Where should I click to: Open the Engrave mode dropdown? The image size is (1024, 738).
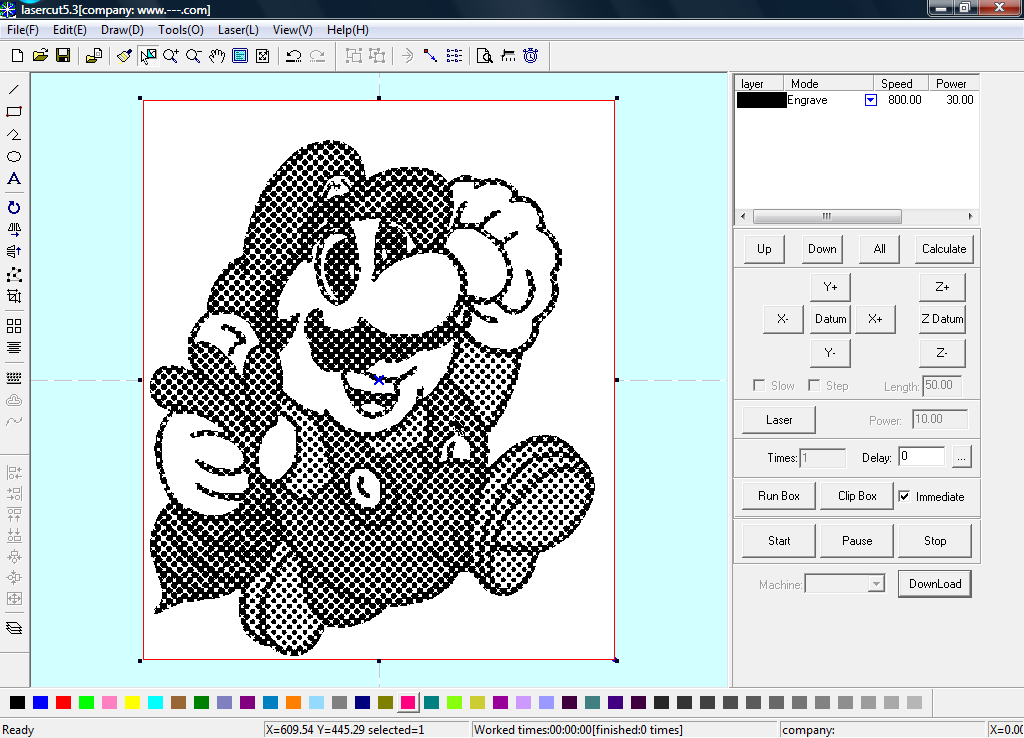[870, 100]
